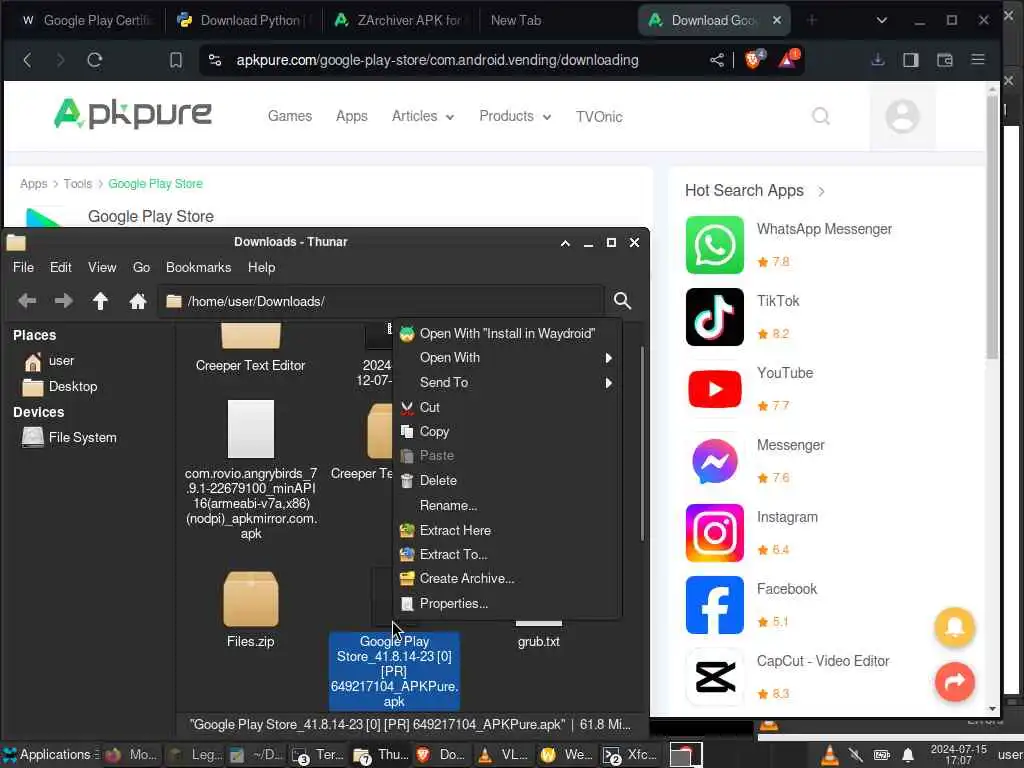Click Extract To menu entry

point(507,554)
